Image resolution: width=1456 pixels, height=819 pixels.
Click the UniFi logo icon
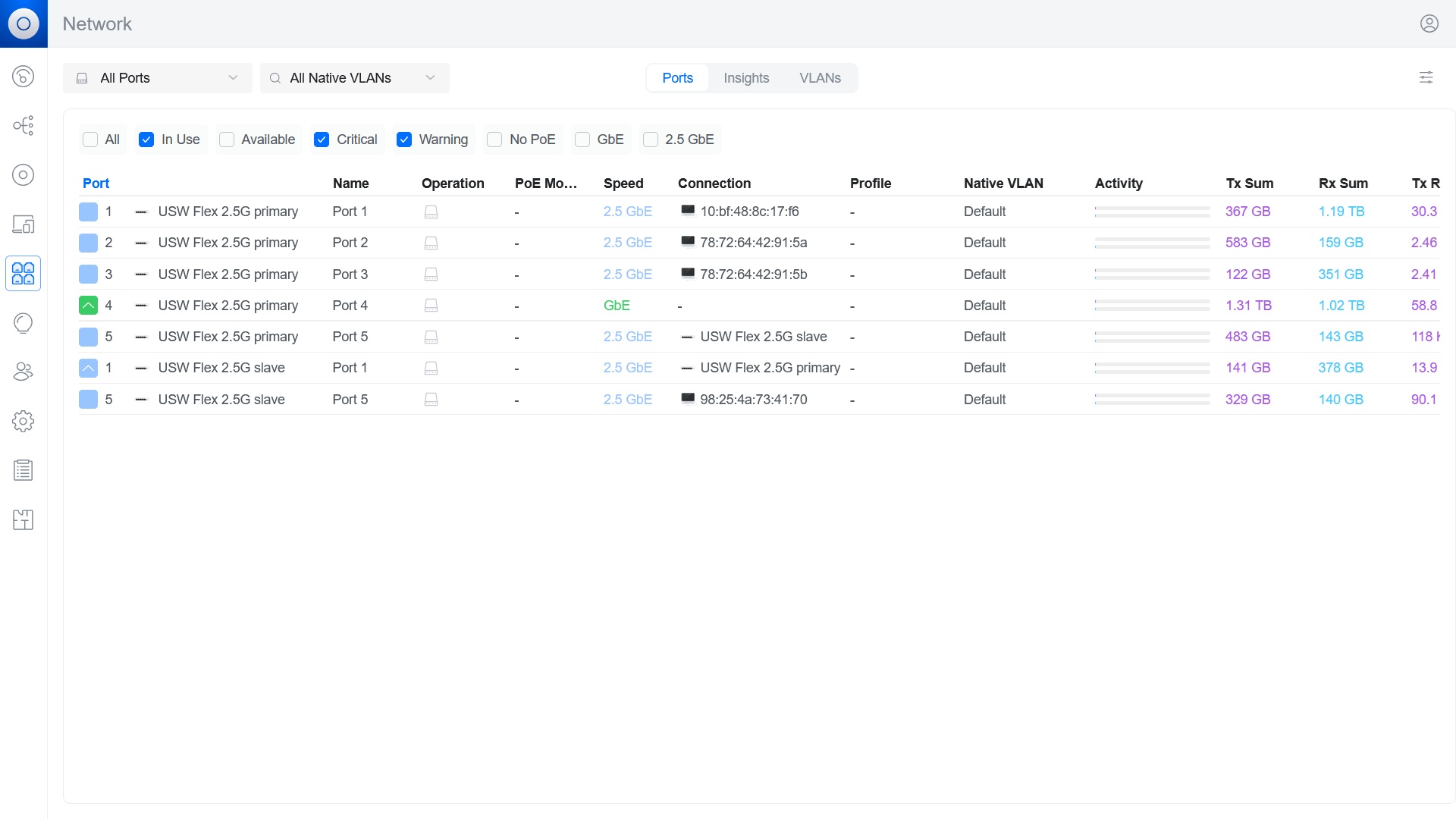(24, 24)
